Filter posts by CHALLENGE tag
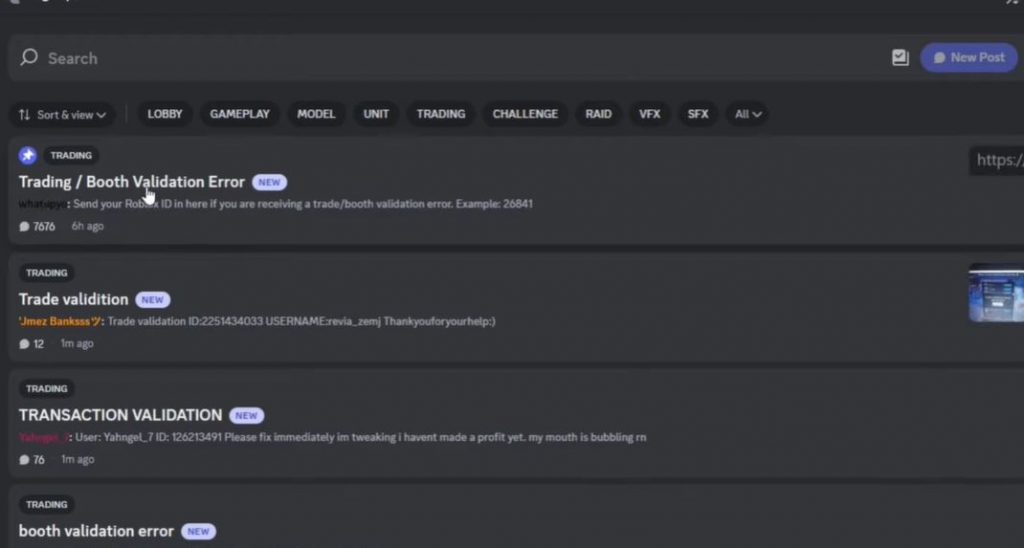 pos(525,114)
